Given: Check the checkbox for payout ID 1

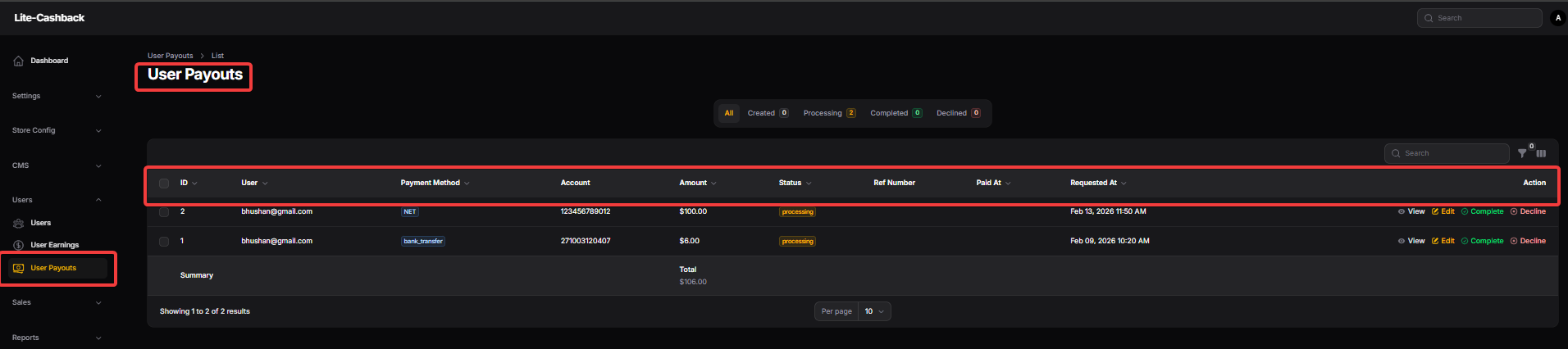Looking at the screenshot, I should point(164,242).
